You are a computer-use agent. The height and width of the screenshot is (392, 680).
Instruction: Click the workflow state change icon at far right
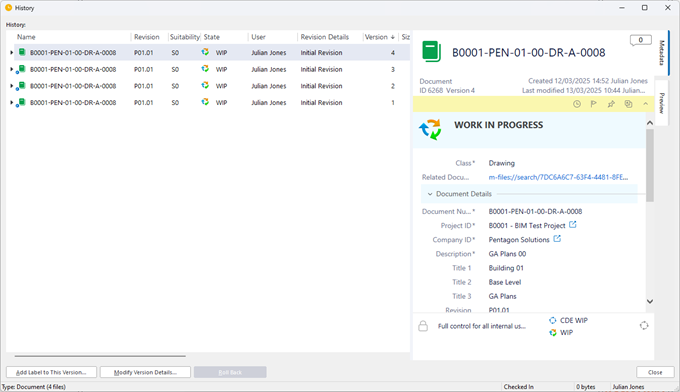[644, 326]
